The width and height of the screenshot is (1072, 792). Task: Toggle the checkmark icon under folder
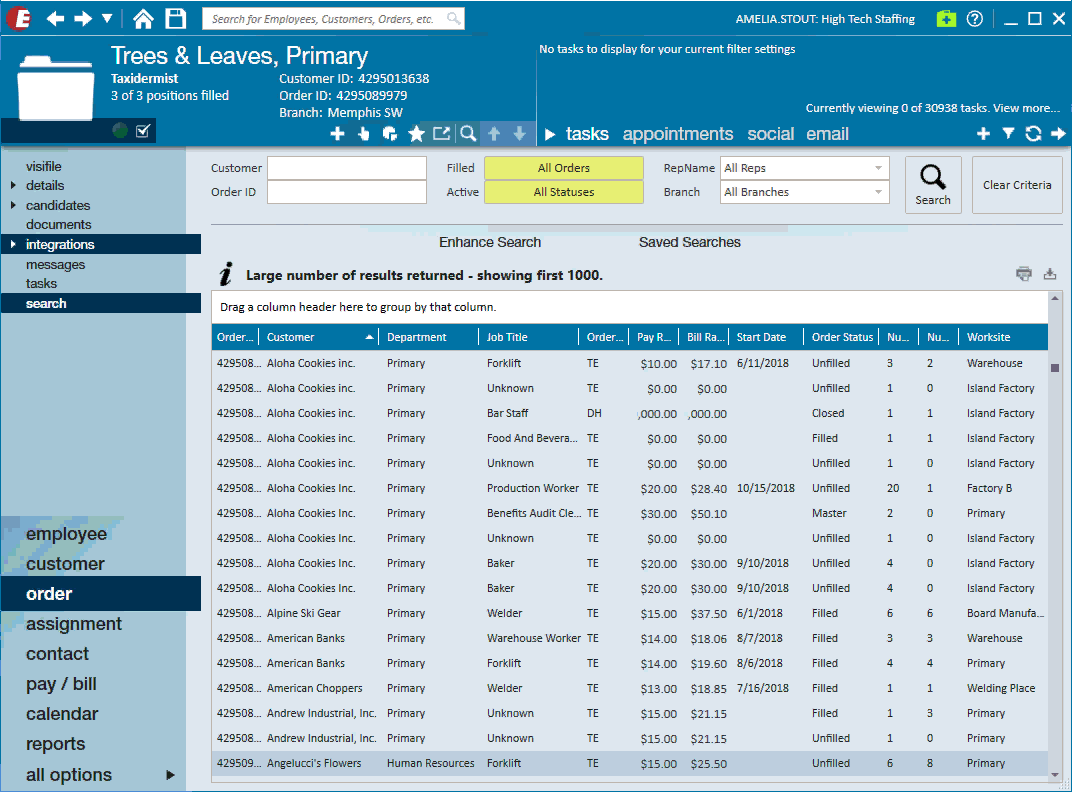pos(143,131)
